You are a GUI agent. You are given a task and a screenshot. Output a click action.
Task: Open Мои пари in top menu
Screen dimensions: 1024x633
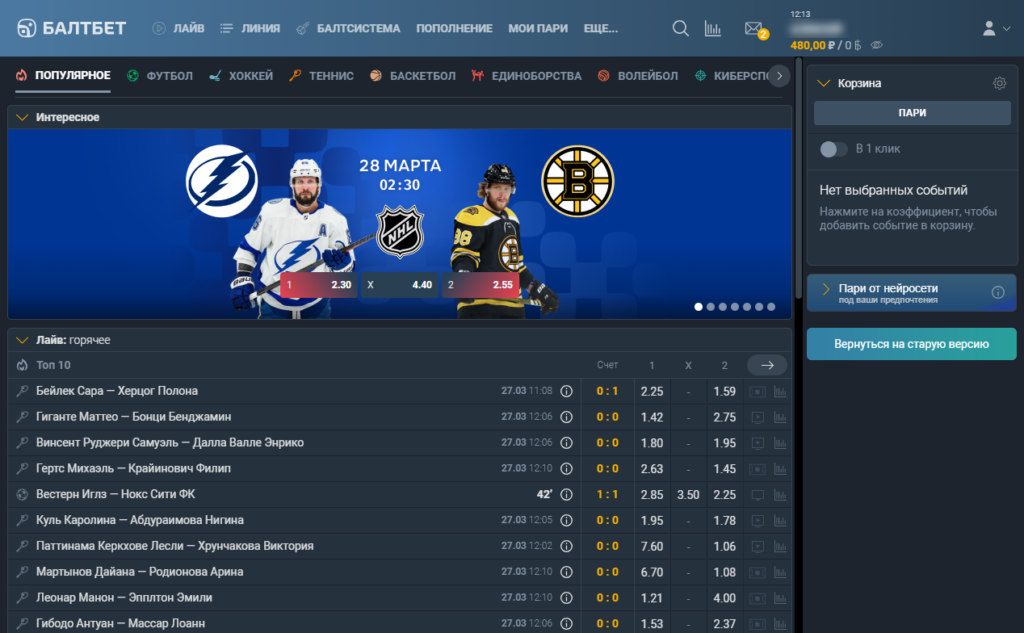[x=538, y=29]
